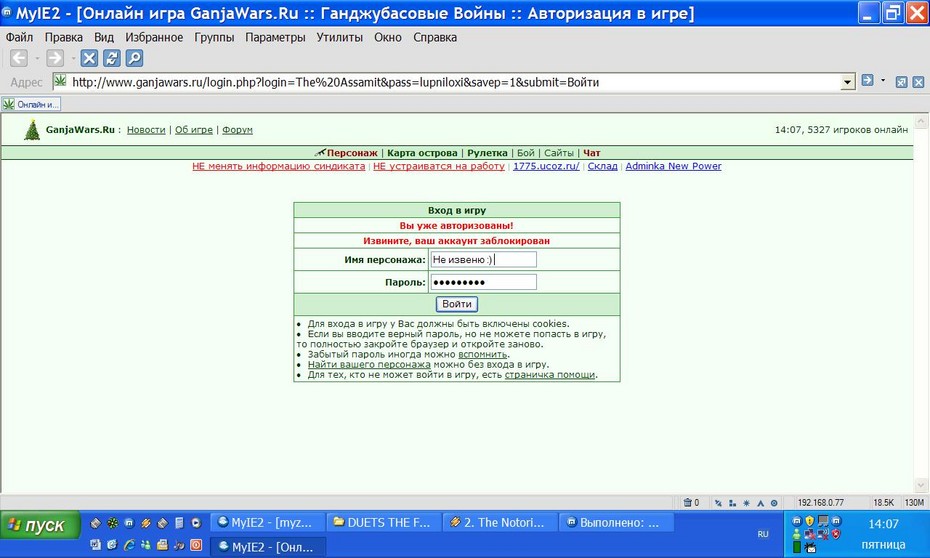
Task: Refresh the page using the reload icon
Action: click(x=112, y=58)
